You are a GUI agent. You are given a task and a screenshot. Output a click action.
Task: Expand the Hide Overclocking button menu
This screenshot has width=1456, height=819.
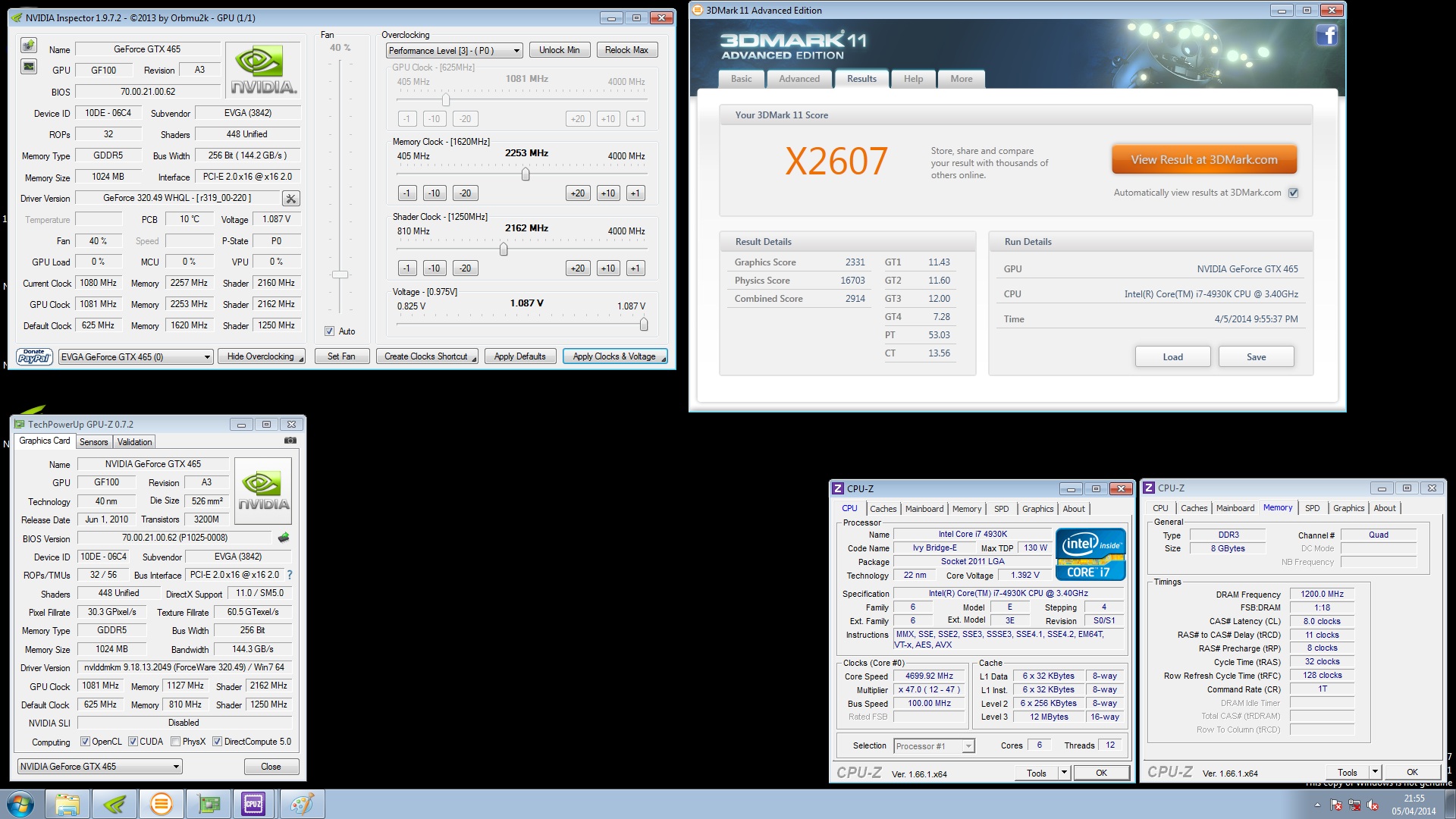point(301,358)
